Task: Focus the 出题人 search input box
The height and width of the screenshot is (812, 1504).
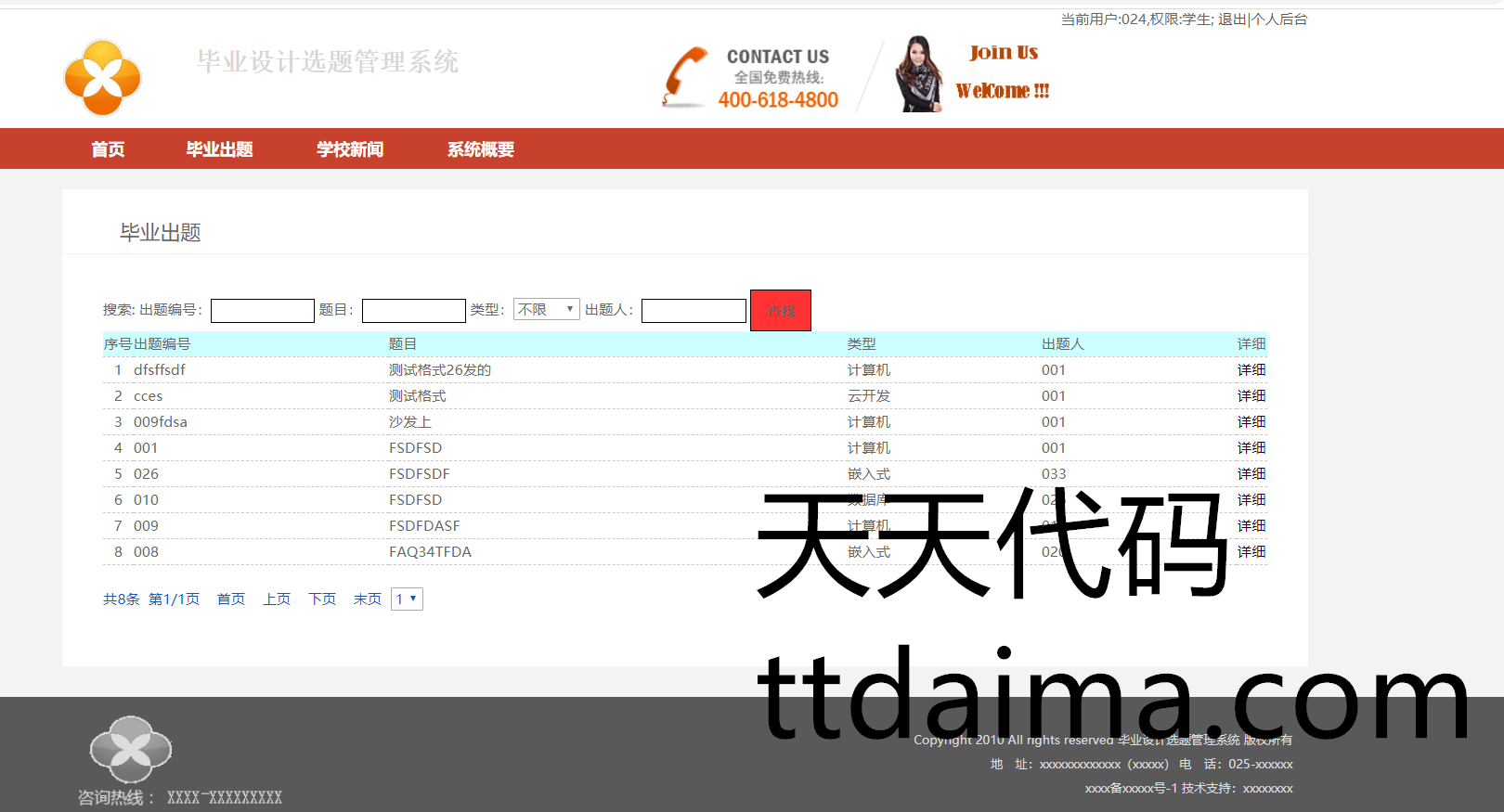Action: pos(694,311)
